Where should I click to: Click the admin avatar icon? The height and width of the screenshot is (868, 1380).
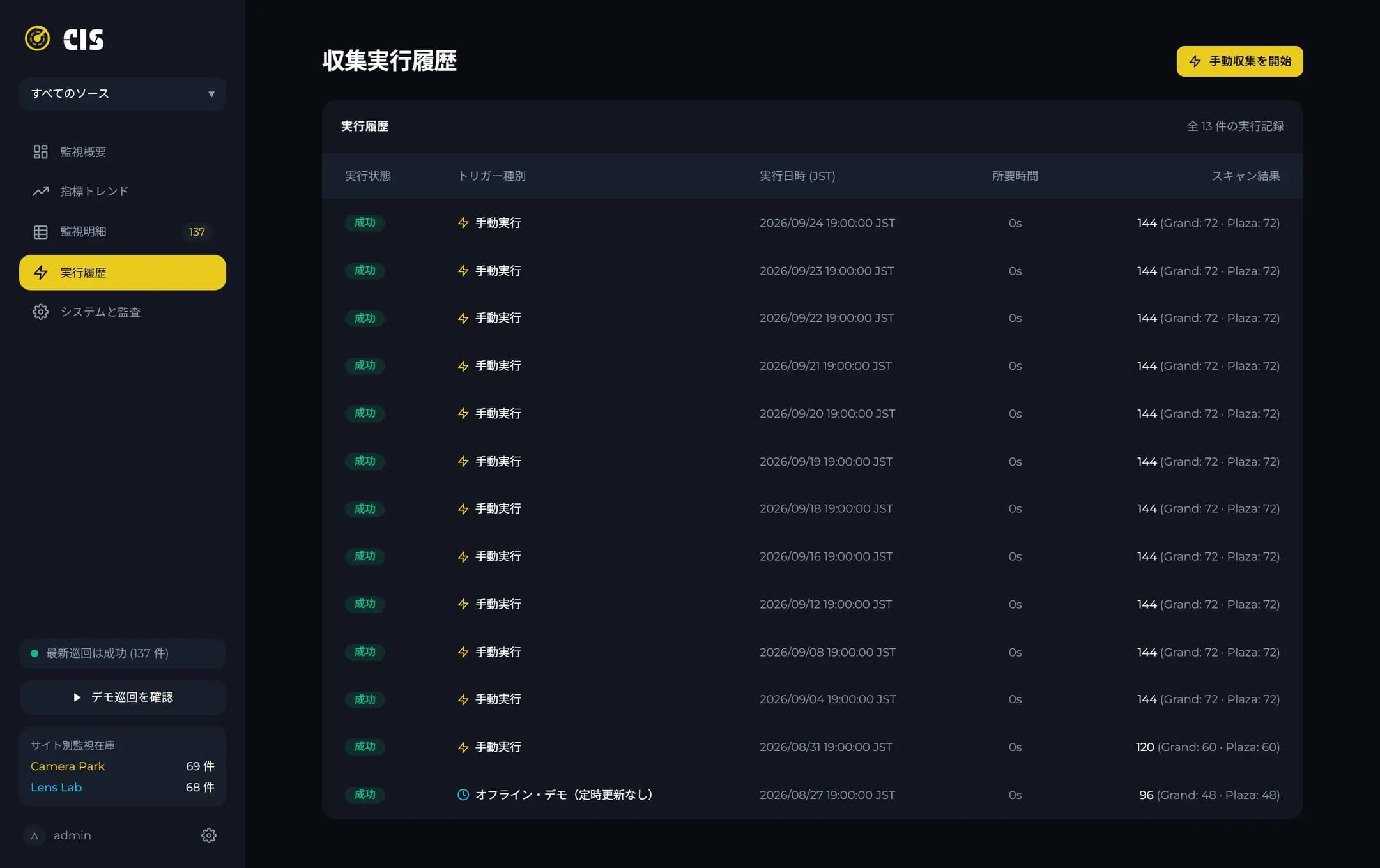coord(34,835)
